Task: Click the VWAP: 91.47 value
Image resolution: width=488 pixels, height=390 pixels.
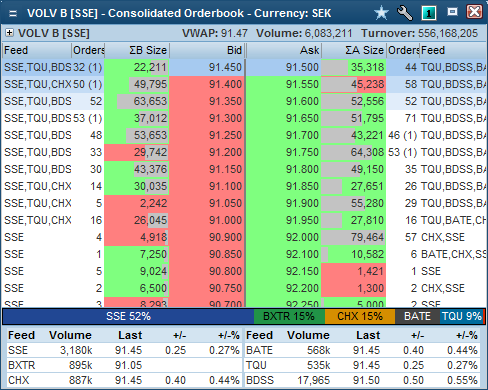Action: pyautogui.click(x=215, y=33)
